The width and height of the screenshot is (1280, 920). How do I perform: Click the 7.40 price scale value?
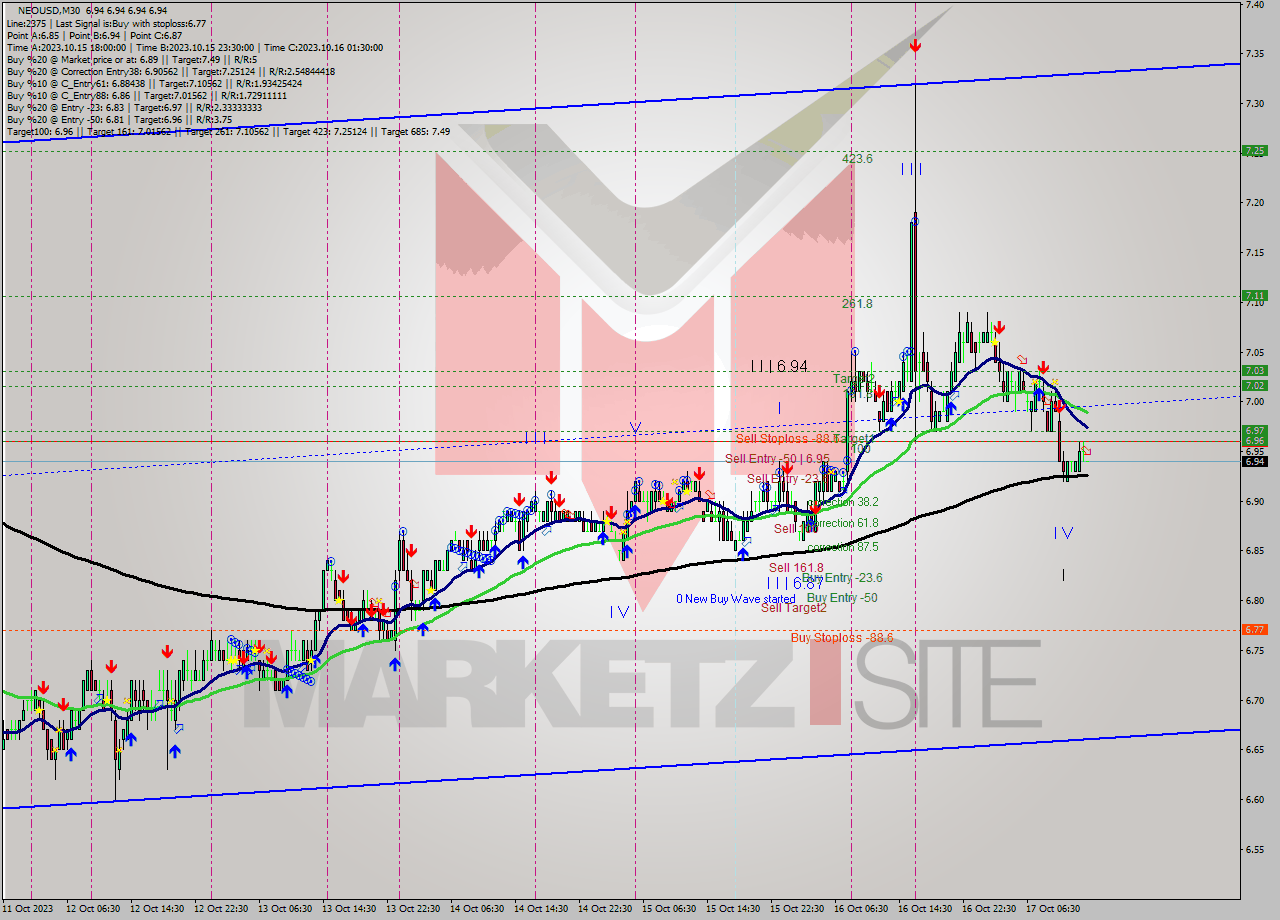pyautogui.click(x=1254, y=5)
